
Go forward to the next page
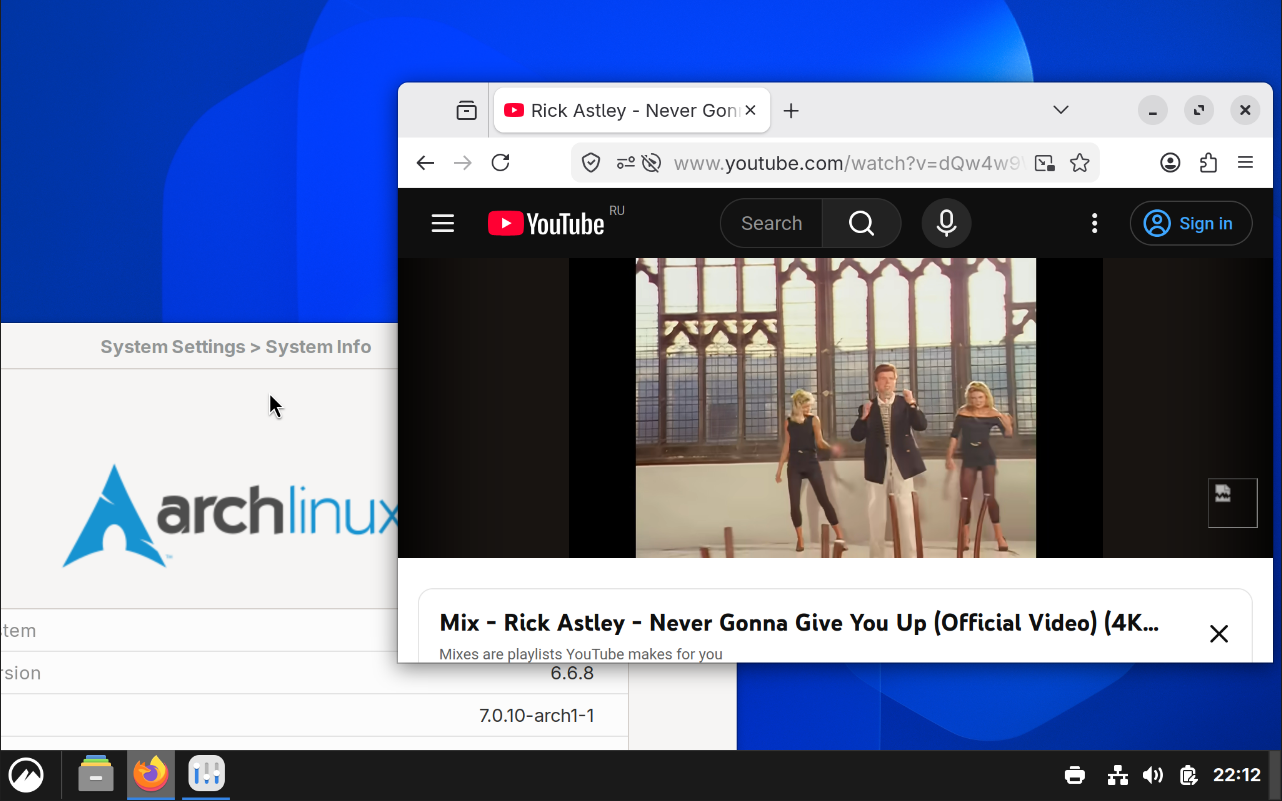point(463,163)
